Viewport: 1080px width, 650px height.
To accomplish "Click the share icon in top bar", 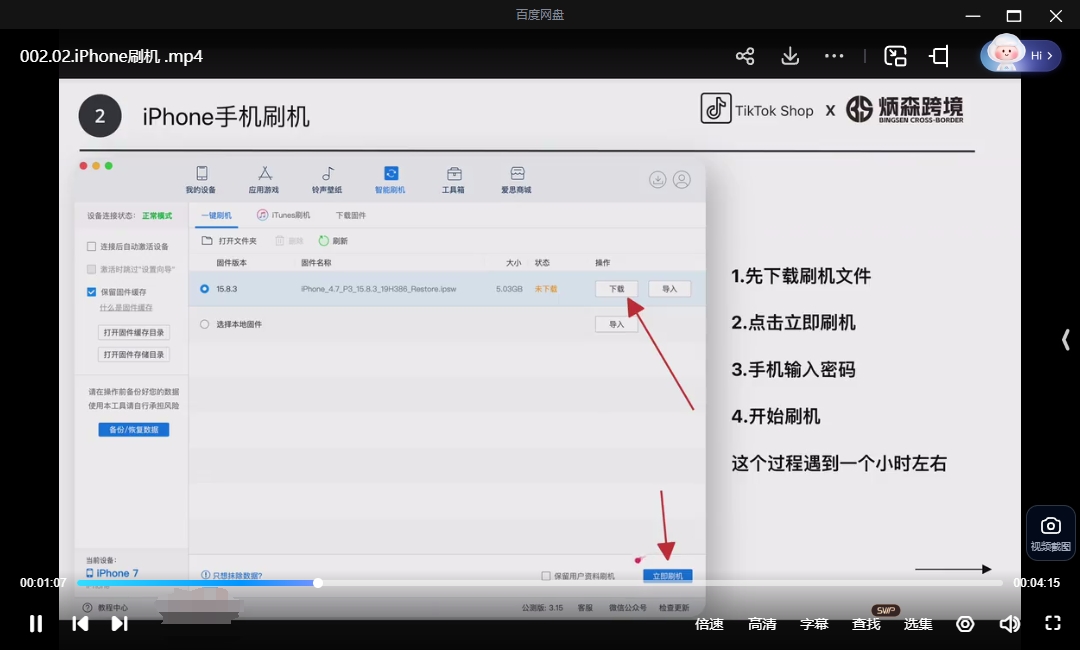I will (745, 56).
